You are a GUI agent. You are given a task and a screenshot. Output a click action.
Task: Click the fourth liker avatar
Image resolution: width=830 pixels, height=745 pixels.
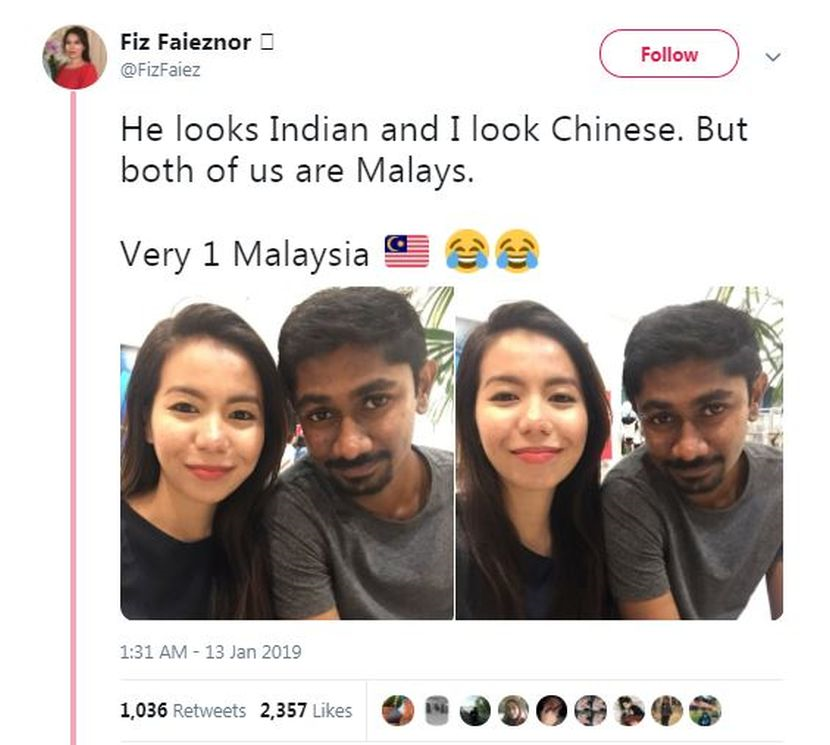tap(513, 710)
